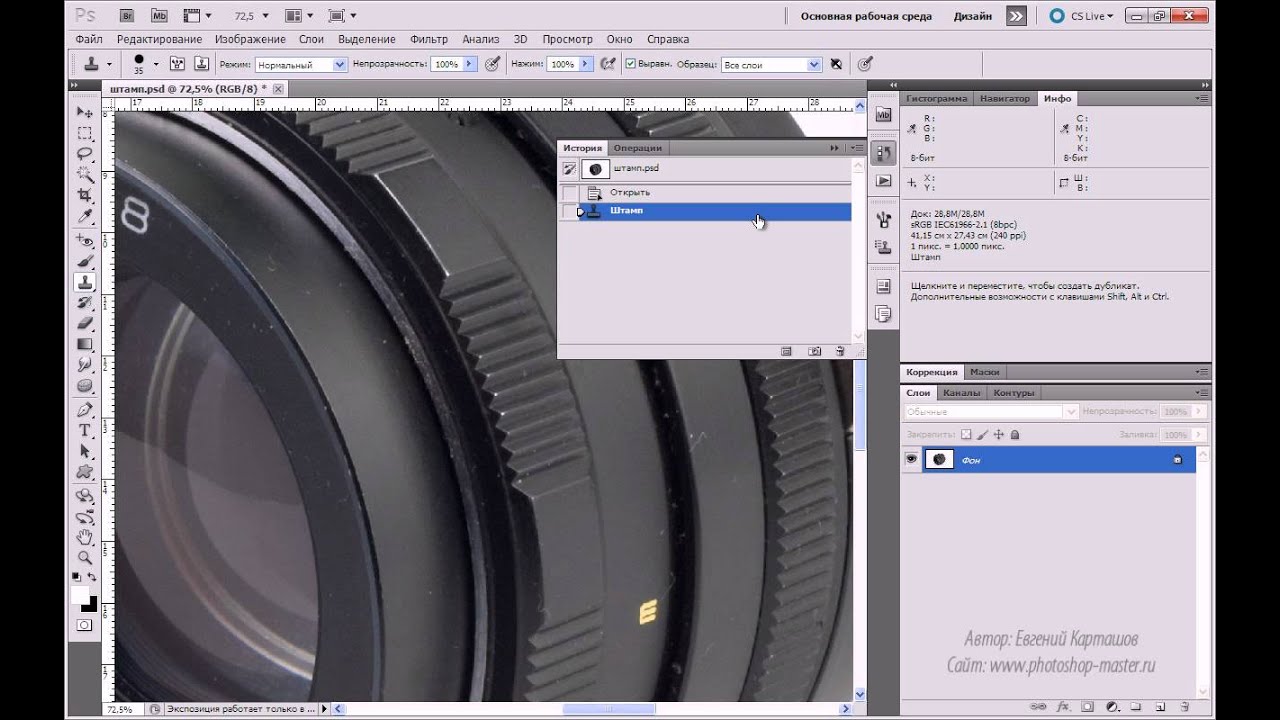Launch Mini Bridge from top bar
The width and height of the screenshot is (1280, 720).
[159, 16]
